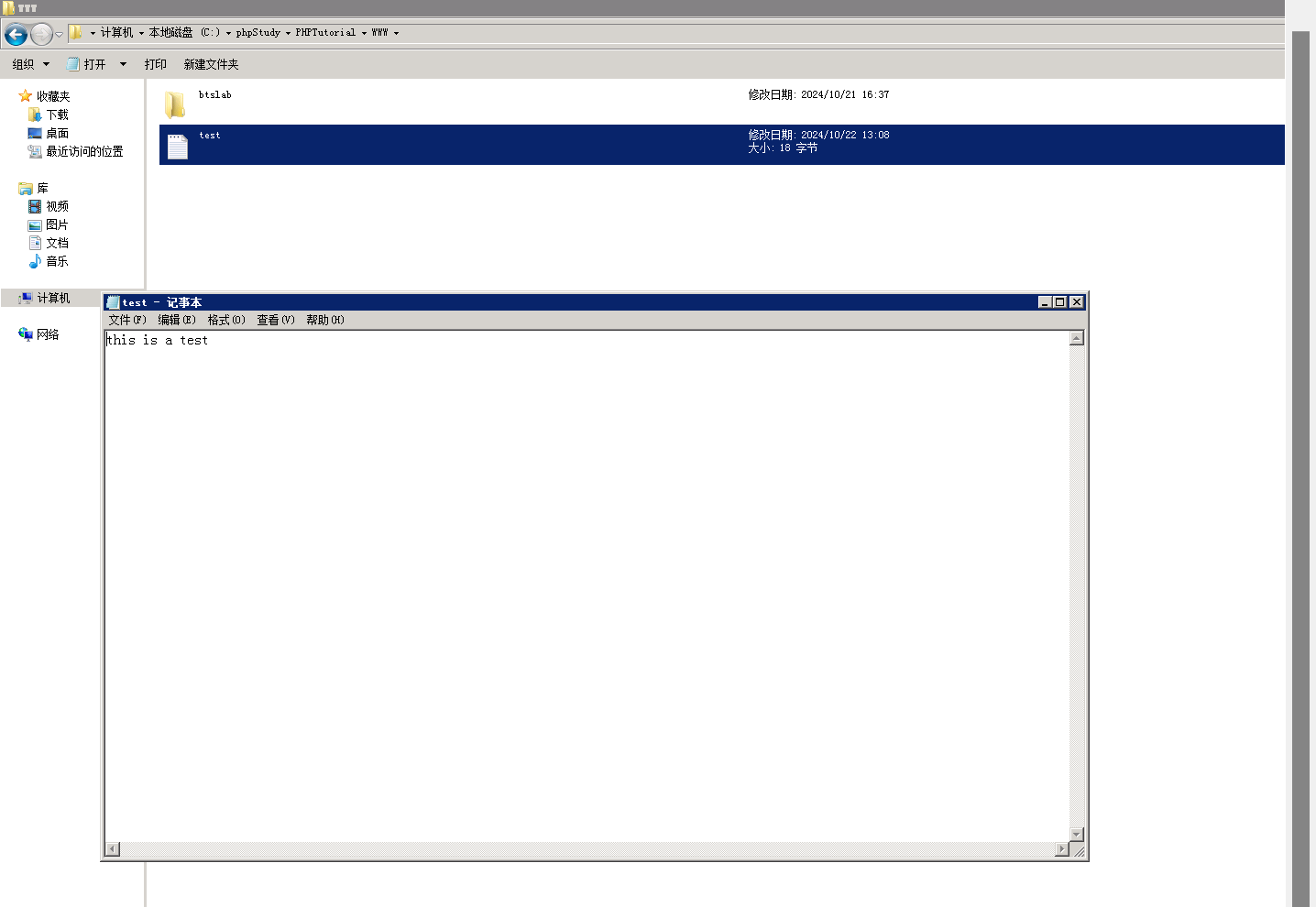Click Notepad horizontal scrollbar right arrow
The height and width of the screenshot is (907, 1316).
tap(1062, 849)
